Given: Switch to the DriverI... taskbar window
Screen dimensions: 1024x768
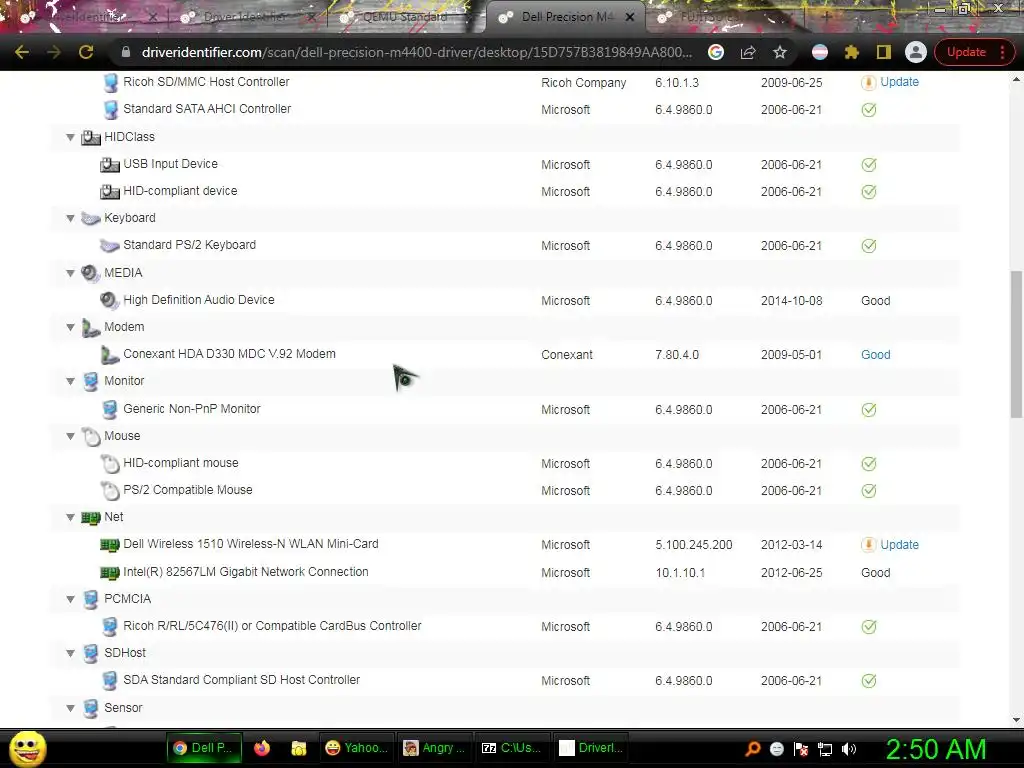Looking at the screenshot, I should (x=592, y=748).
